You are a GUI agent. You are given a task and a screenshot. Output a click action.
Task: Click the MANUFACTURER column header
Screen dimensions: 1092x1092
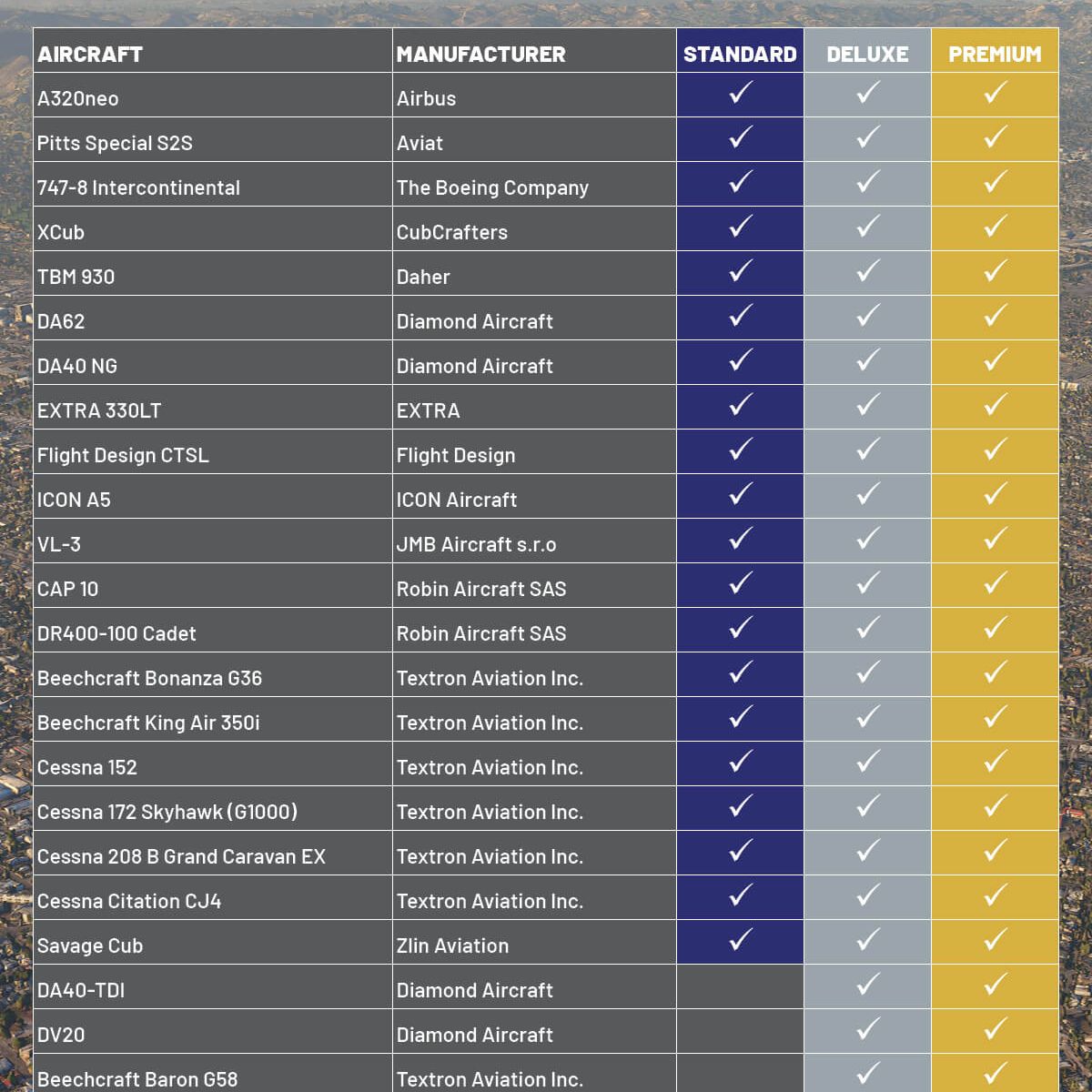click(480, 55)
